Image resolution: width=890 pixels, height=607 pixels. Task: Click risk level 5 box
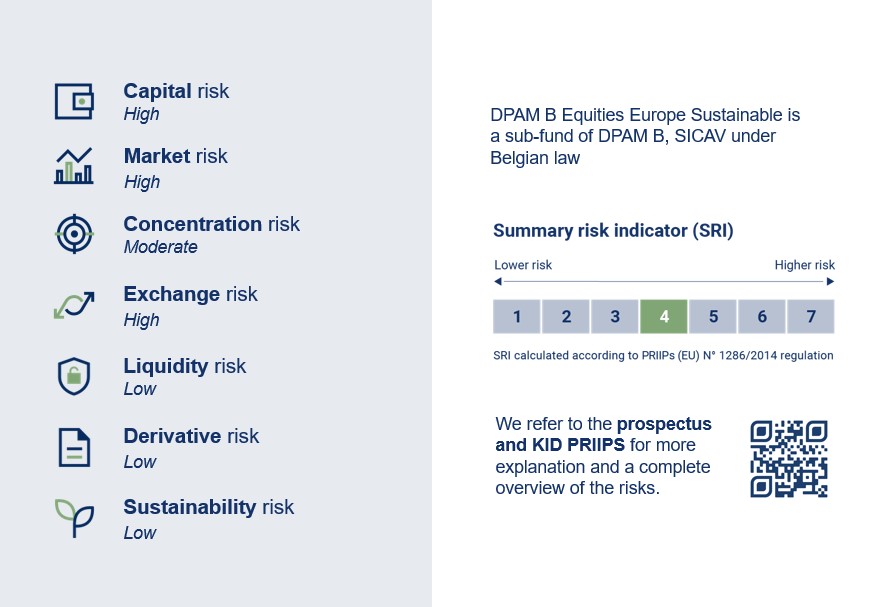713,317
